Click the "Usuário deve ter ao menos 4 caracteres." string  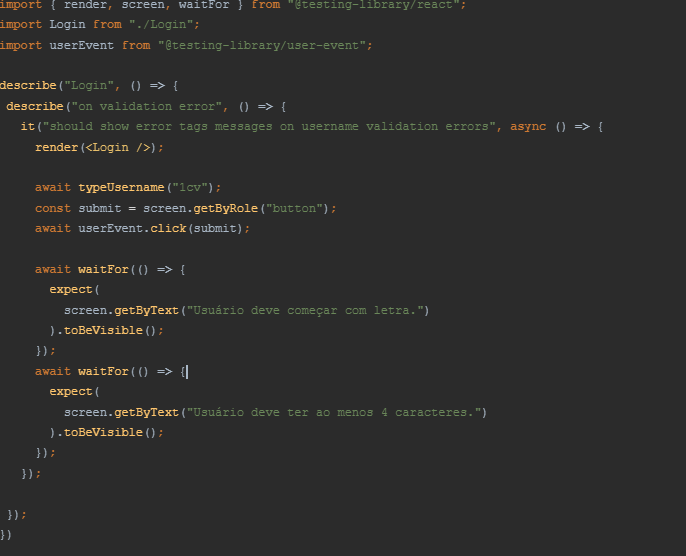333,413
